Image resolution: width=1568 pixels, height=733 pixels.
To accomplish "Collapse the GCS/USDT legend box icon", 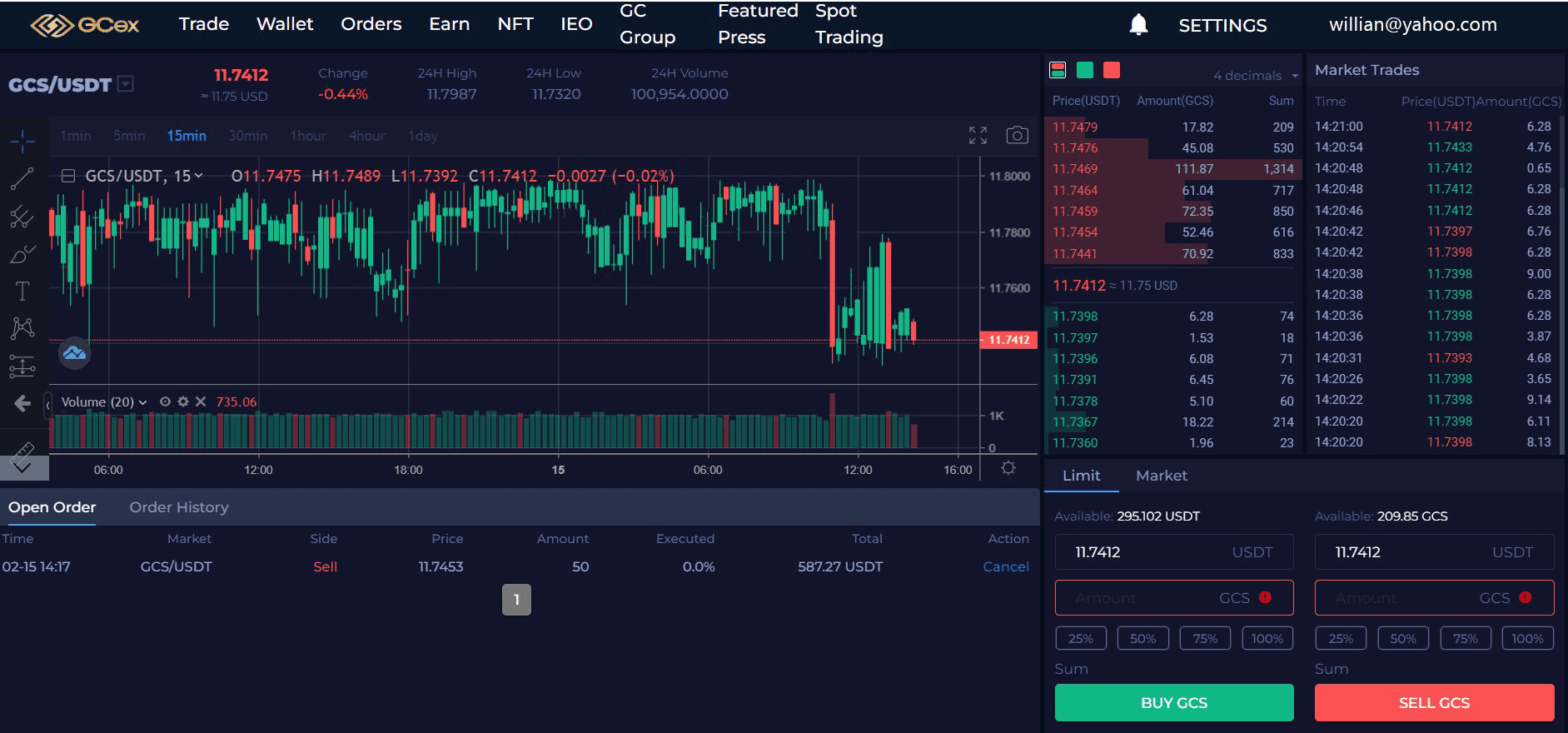I will pos(69,176).
